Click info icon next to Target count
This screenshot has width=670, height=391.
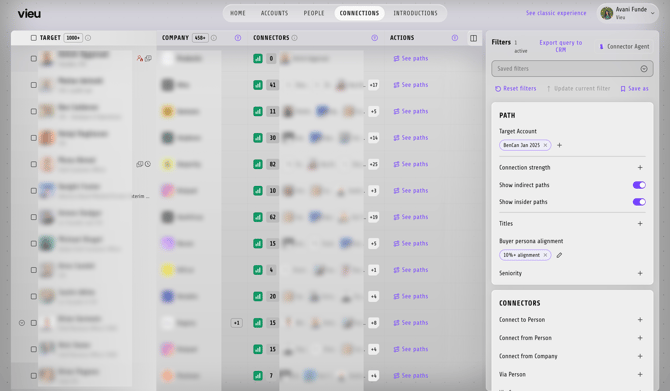click(88, 38)
